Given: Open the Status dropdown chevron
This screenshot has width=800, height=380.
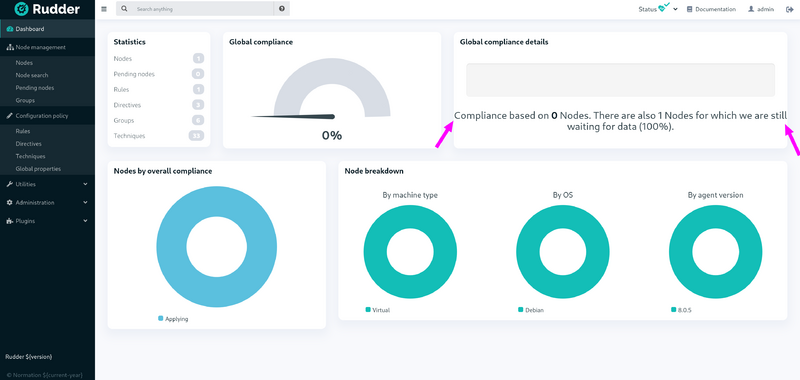Looking at the screenshot, I should 676,9.
